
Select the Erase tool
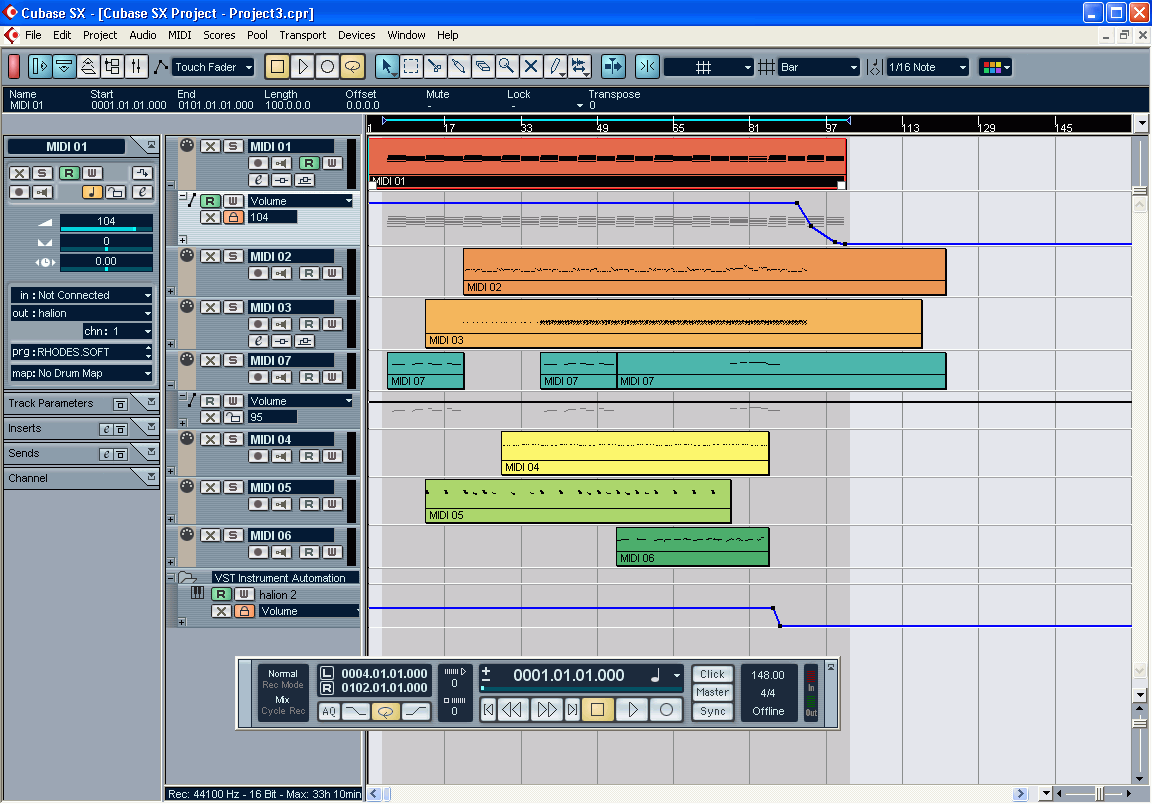(483, 67)
